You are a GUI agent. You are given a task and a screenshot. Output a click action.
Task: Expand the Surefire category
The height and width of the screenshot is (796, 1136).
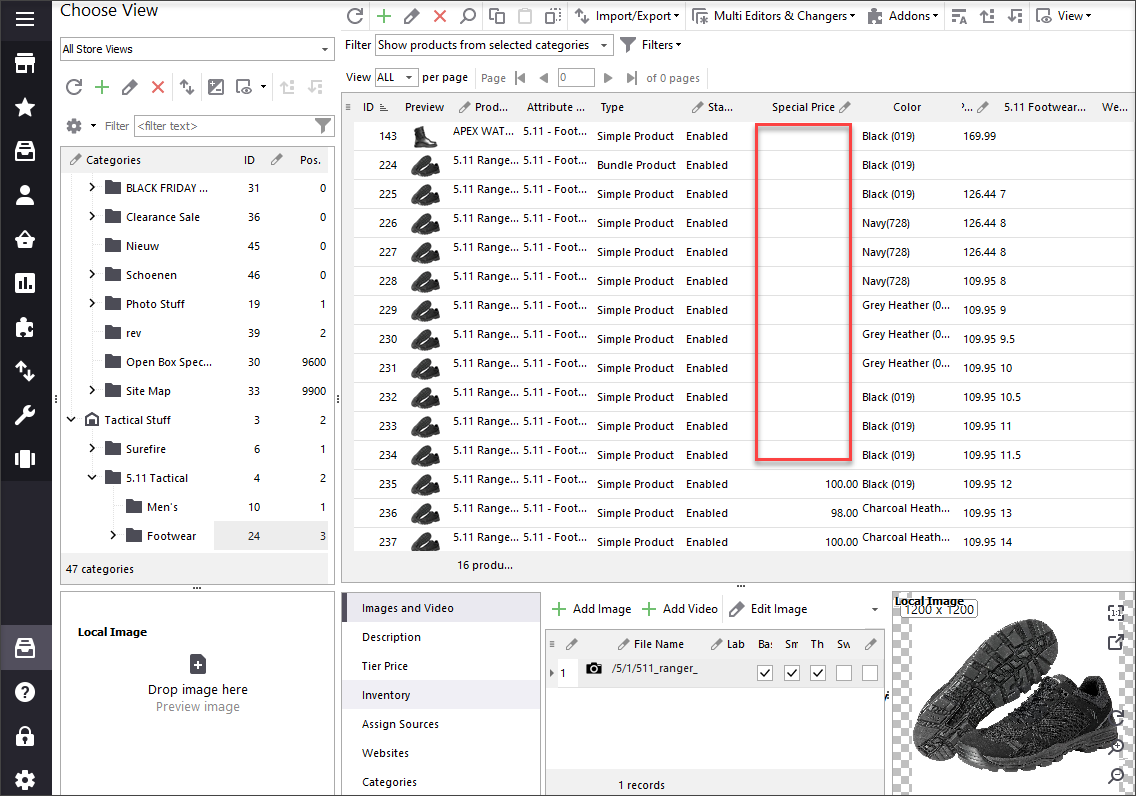coord(92,448)
